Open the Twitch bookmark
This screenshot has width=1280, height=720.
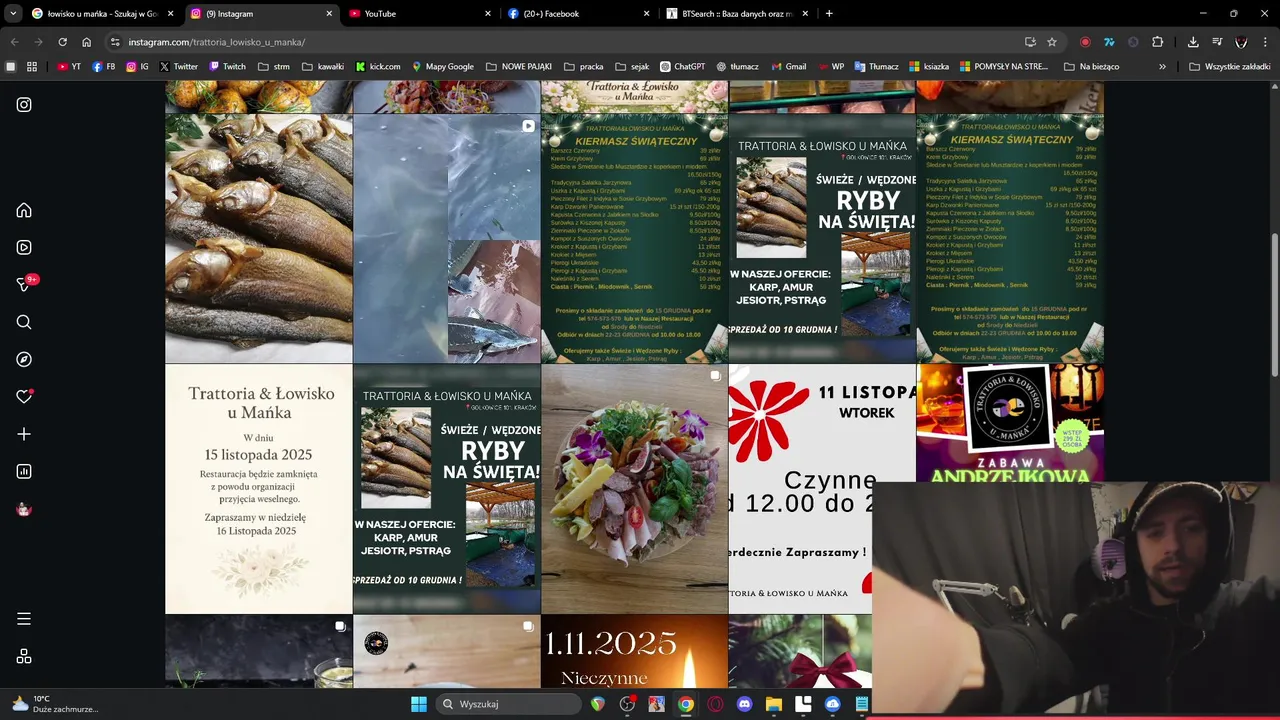pos(227,67)
